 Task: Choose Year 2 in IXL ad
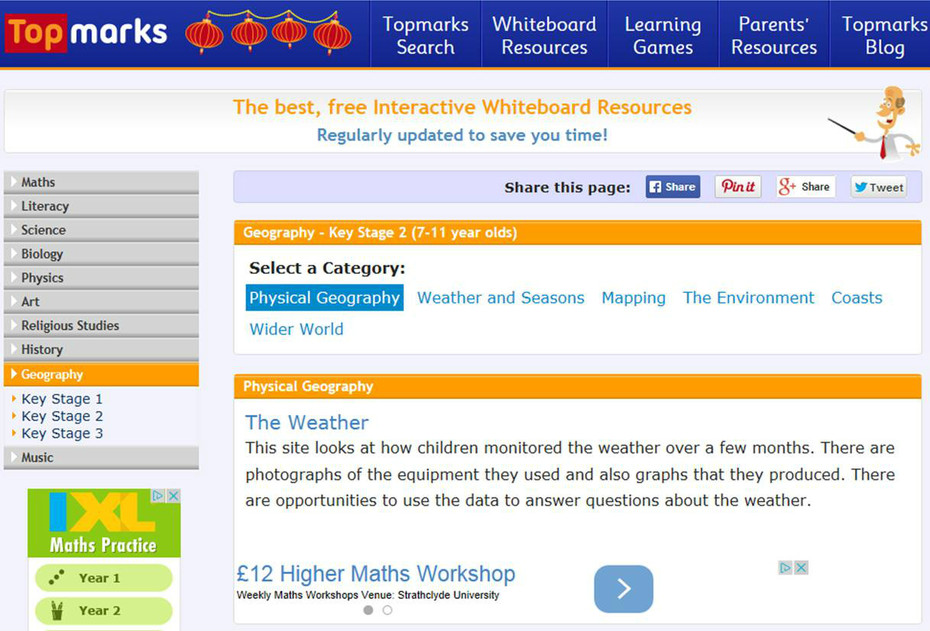[104, 610]
